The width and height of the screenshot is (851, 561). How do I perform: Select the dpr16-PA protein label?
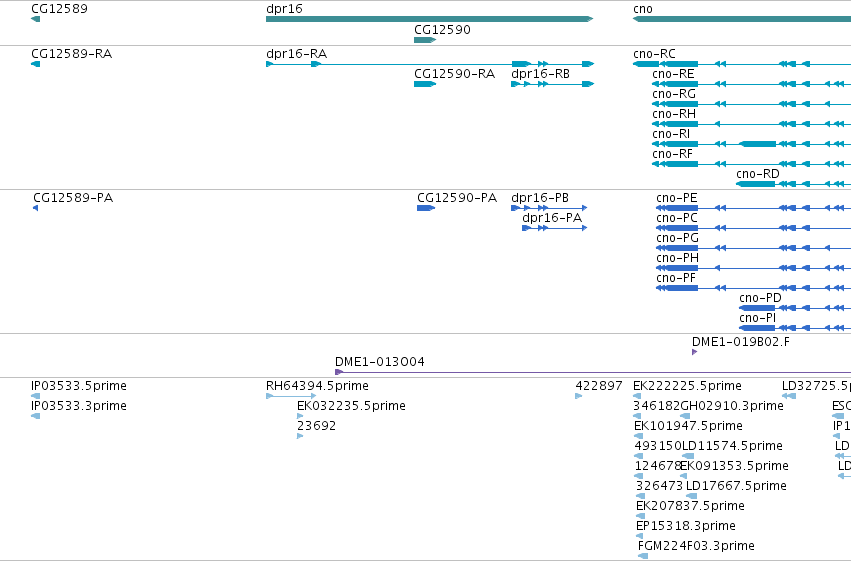[x=552, y=218]
